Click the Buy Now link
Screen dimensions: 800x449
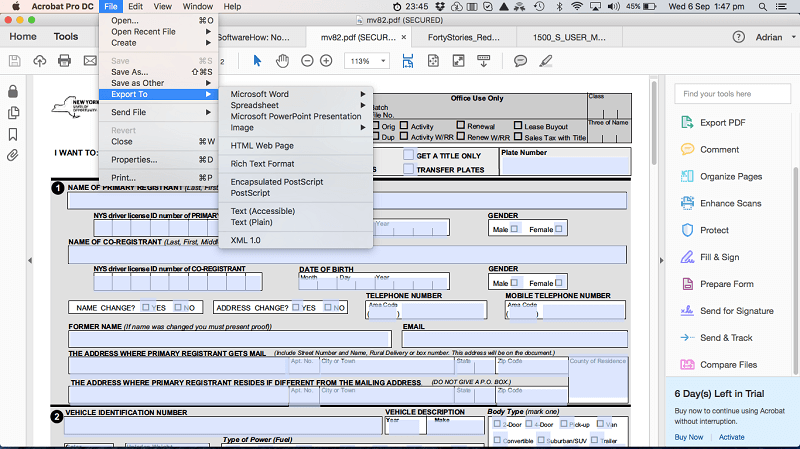689,437
